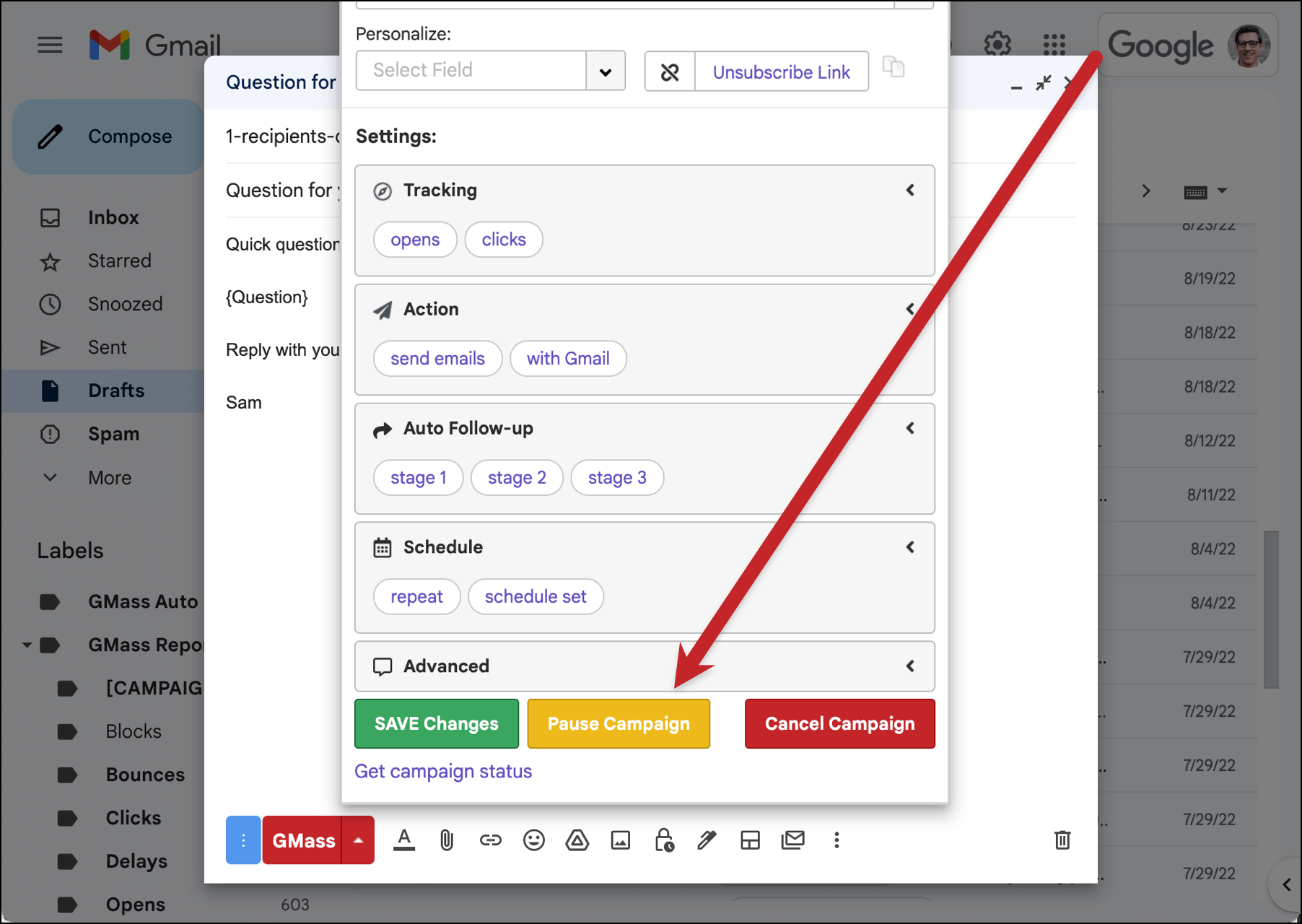1302x924 pixels.
Task: Toggle the opens tracking pill
Action: tap(415, 240)
